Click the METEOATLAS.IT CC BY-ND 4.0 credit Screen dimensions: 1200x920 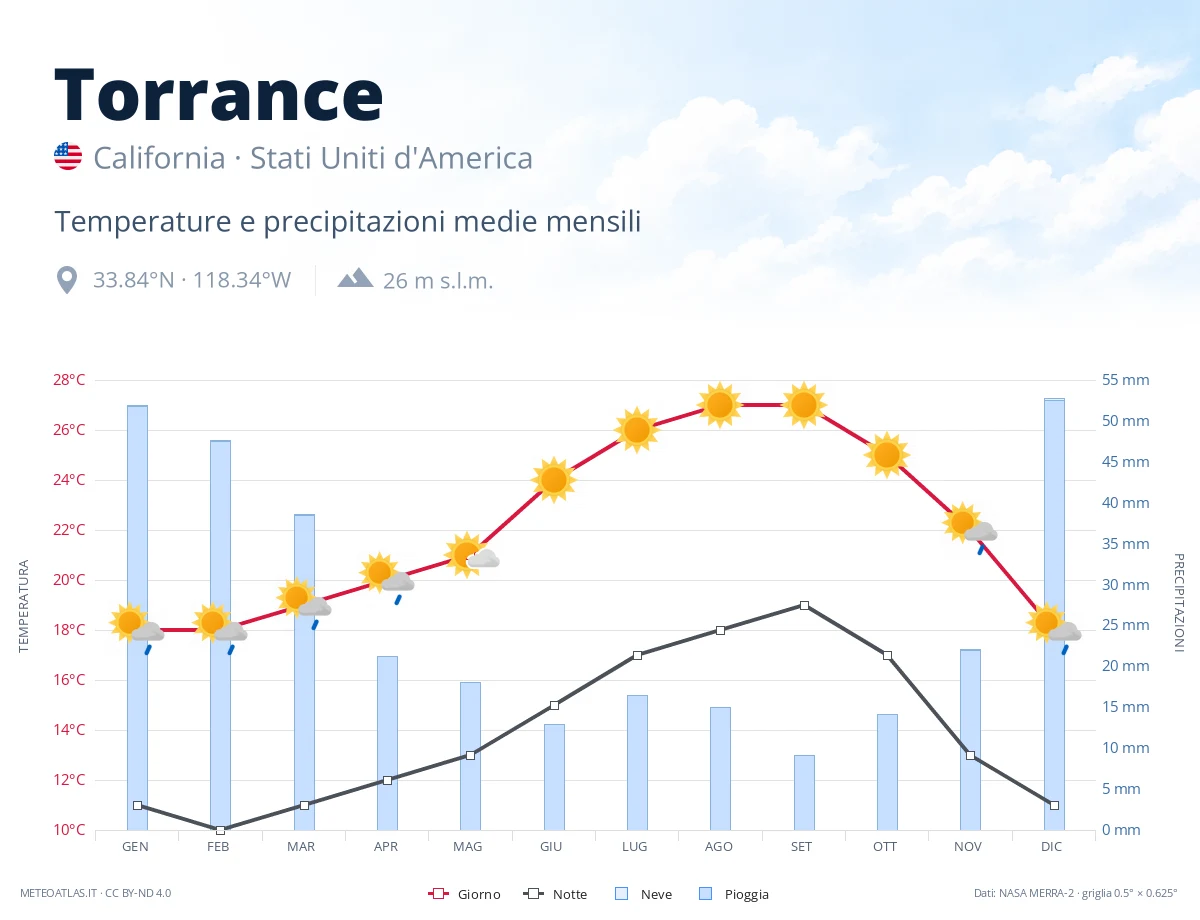[x=96, y=893]
